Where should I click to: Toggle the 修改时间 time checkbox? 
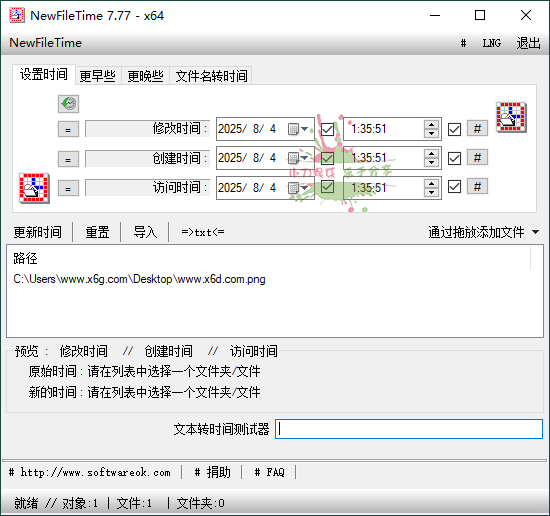[454, 129]
